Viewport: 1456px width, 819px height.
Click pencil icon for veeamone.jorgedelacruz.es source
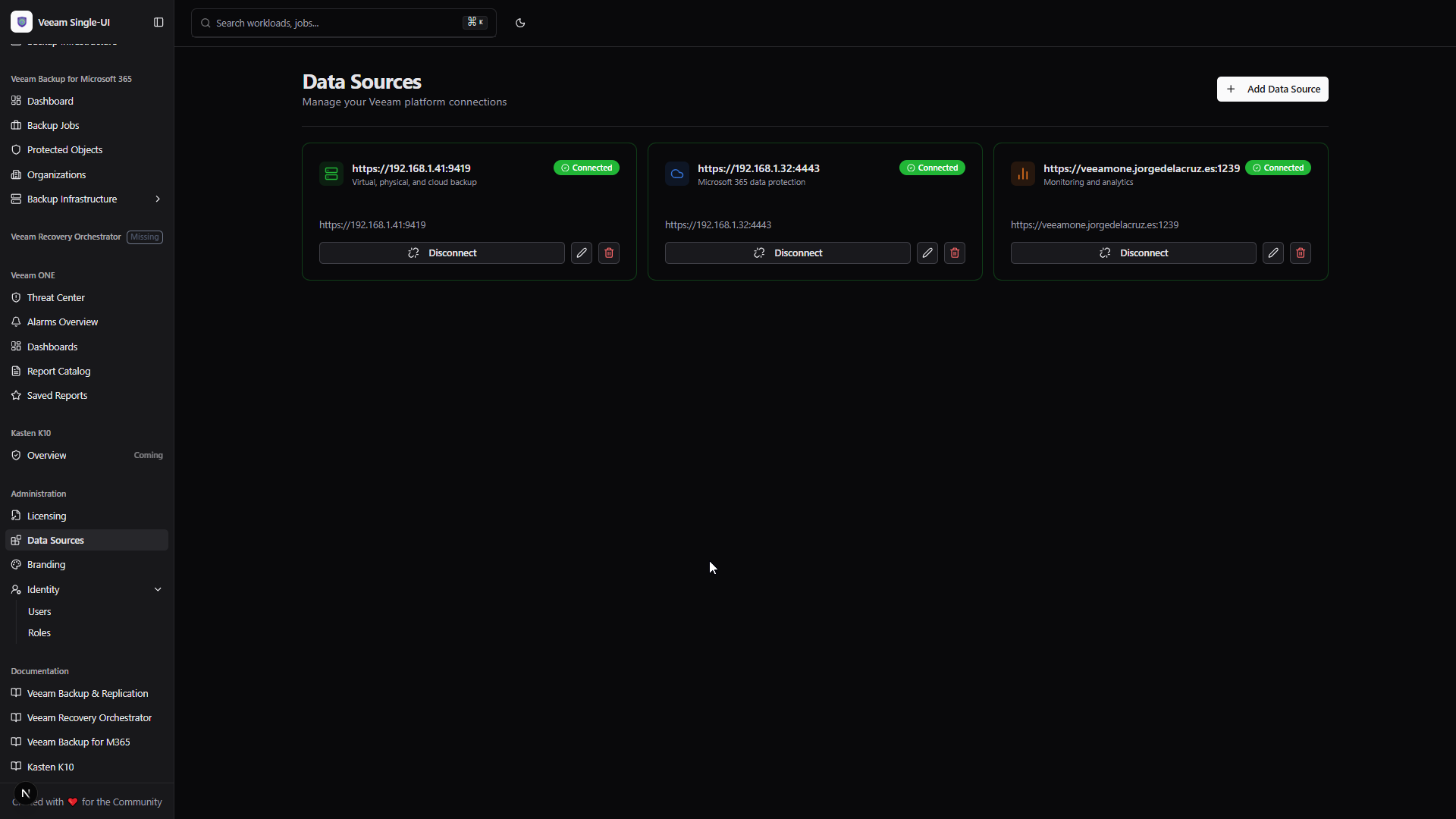[x=1273, y=253]
